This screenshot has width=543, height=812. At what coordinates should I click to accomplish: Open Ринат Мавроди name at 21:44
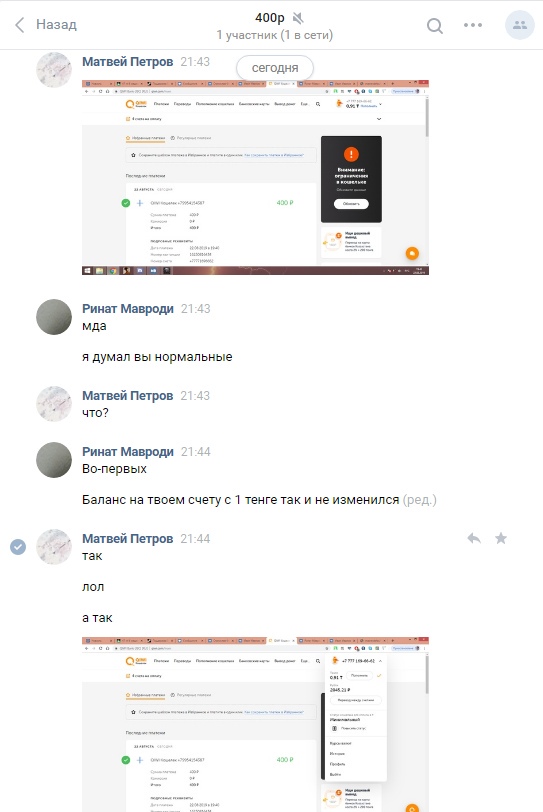(x=128, y=452)
